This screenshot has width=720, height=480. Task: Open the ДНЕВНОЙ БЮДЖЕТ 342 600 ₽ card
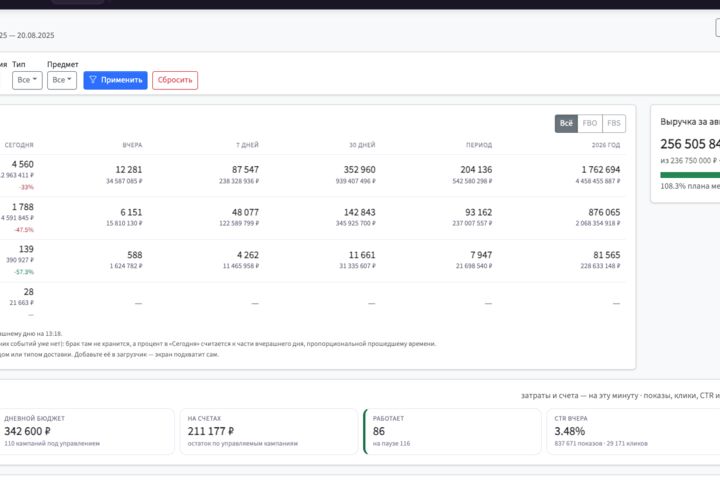pos(86,431)
